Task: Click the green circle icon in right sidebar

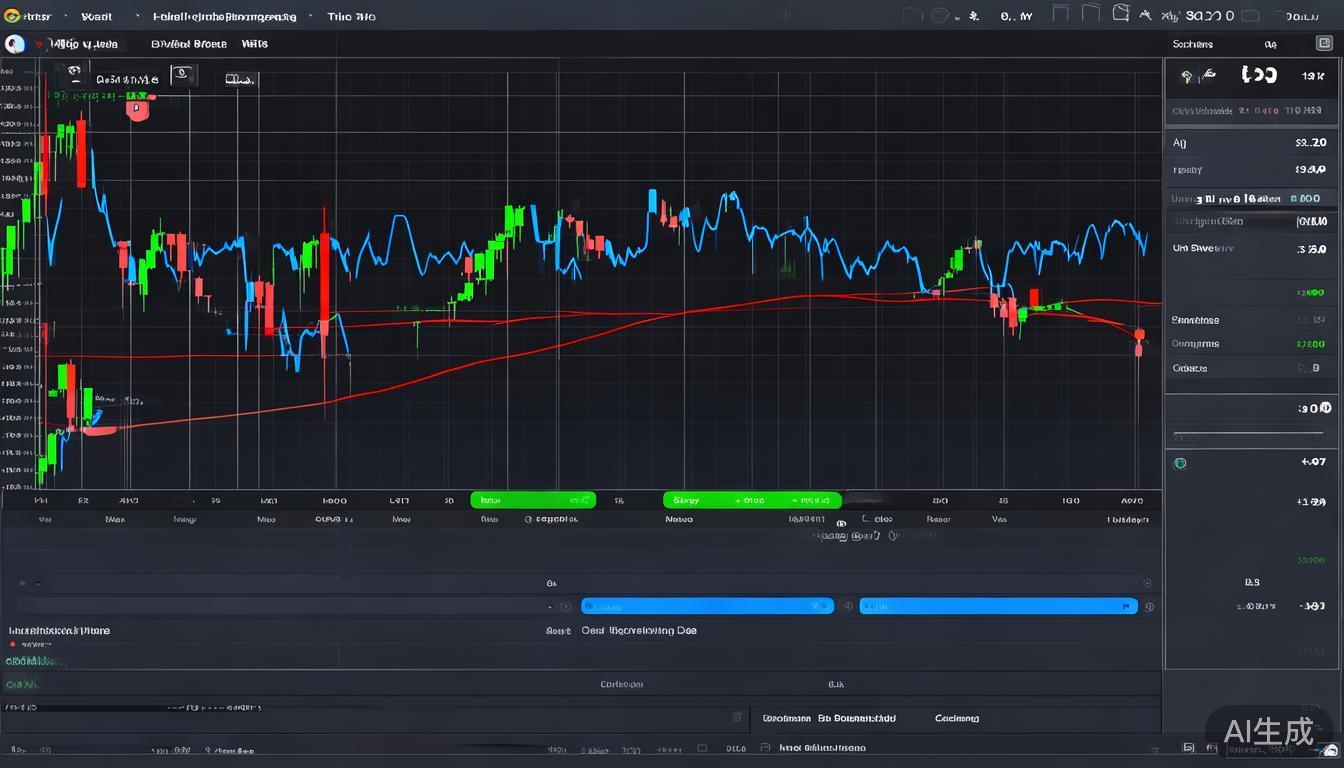Action: coord(1180,463)
